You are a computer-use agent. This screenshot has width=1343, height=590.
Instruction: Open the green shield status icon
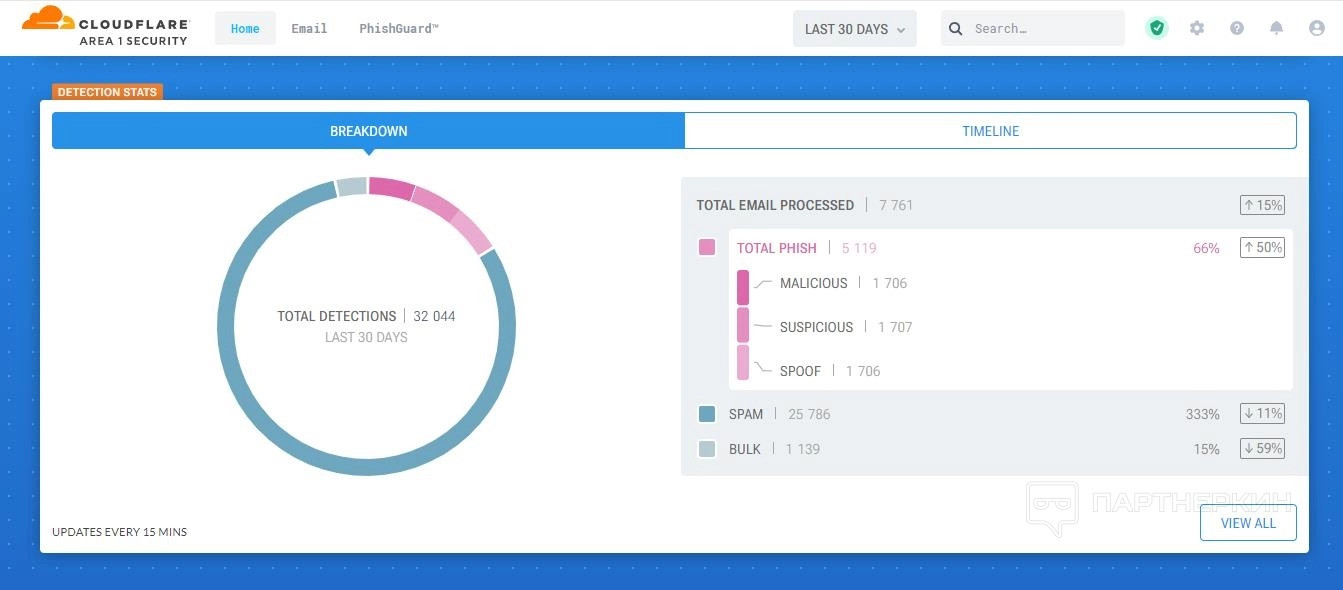(x=1157, y=28)
